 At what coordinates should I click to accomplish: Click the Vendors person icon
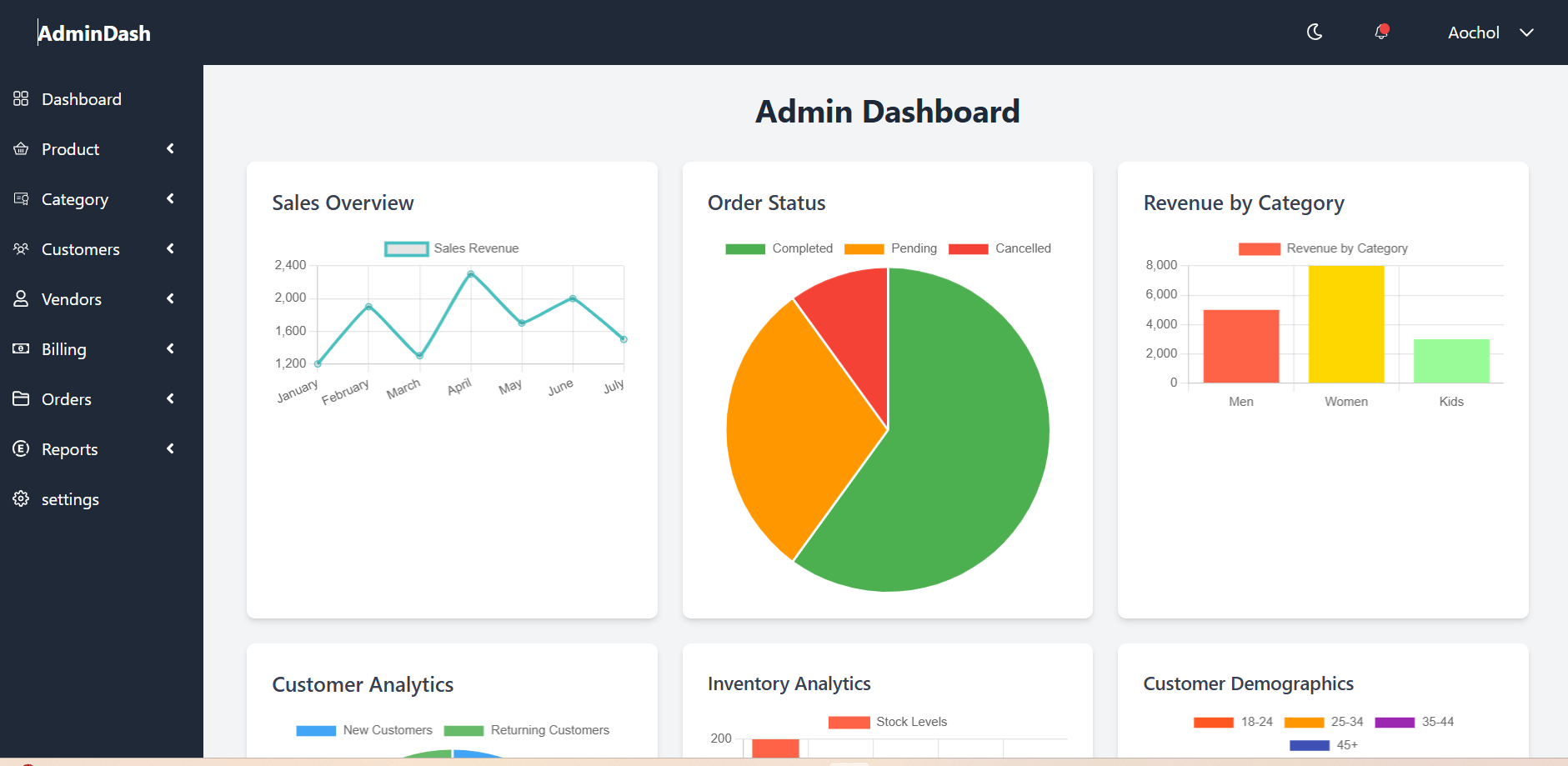coord(21,299)
